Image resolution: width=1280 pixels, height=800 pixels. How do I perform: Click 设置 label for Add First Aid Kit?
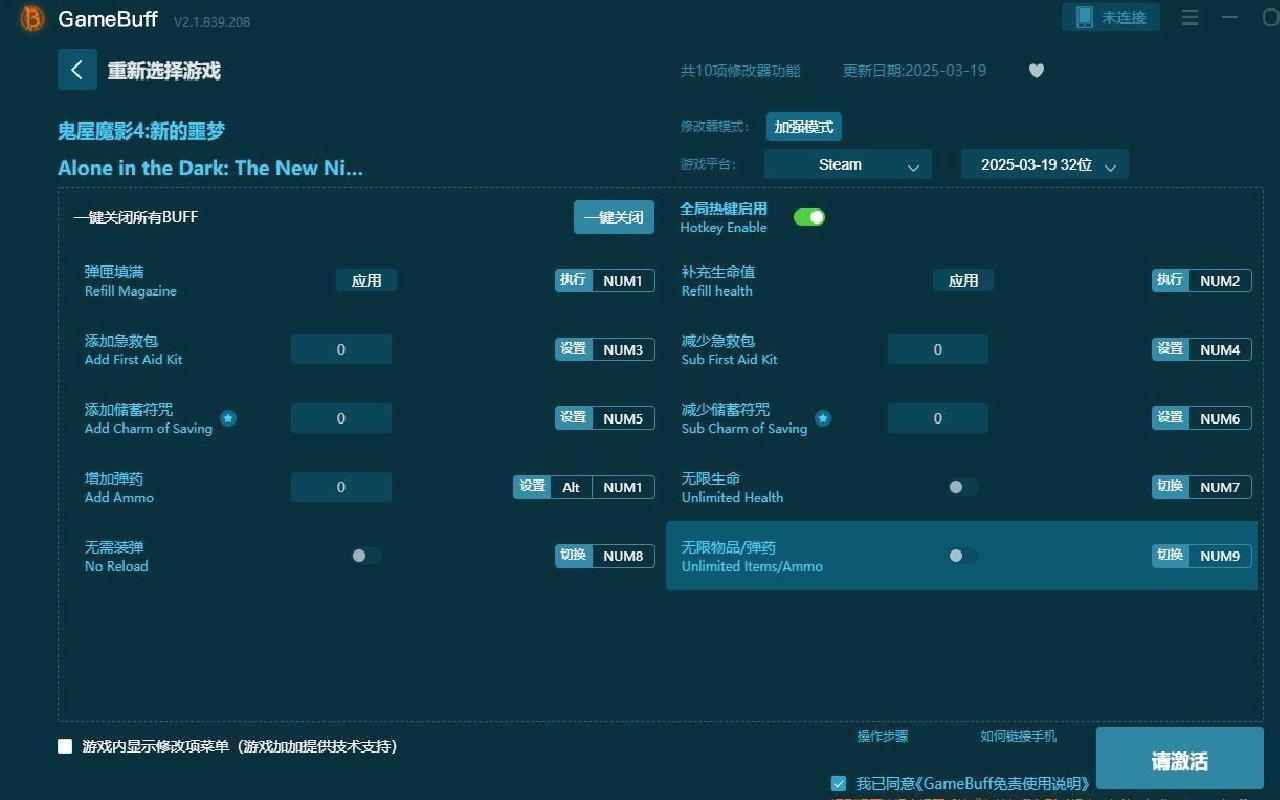pyautogui.click(x=573, y=349)
